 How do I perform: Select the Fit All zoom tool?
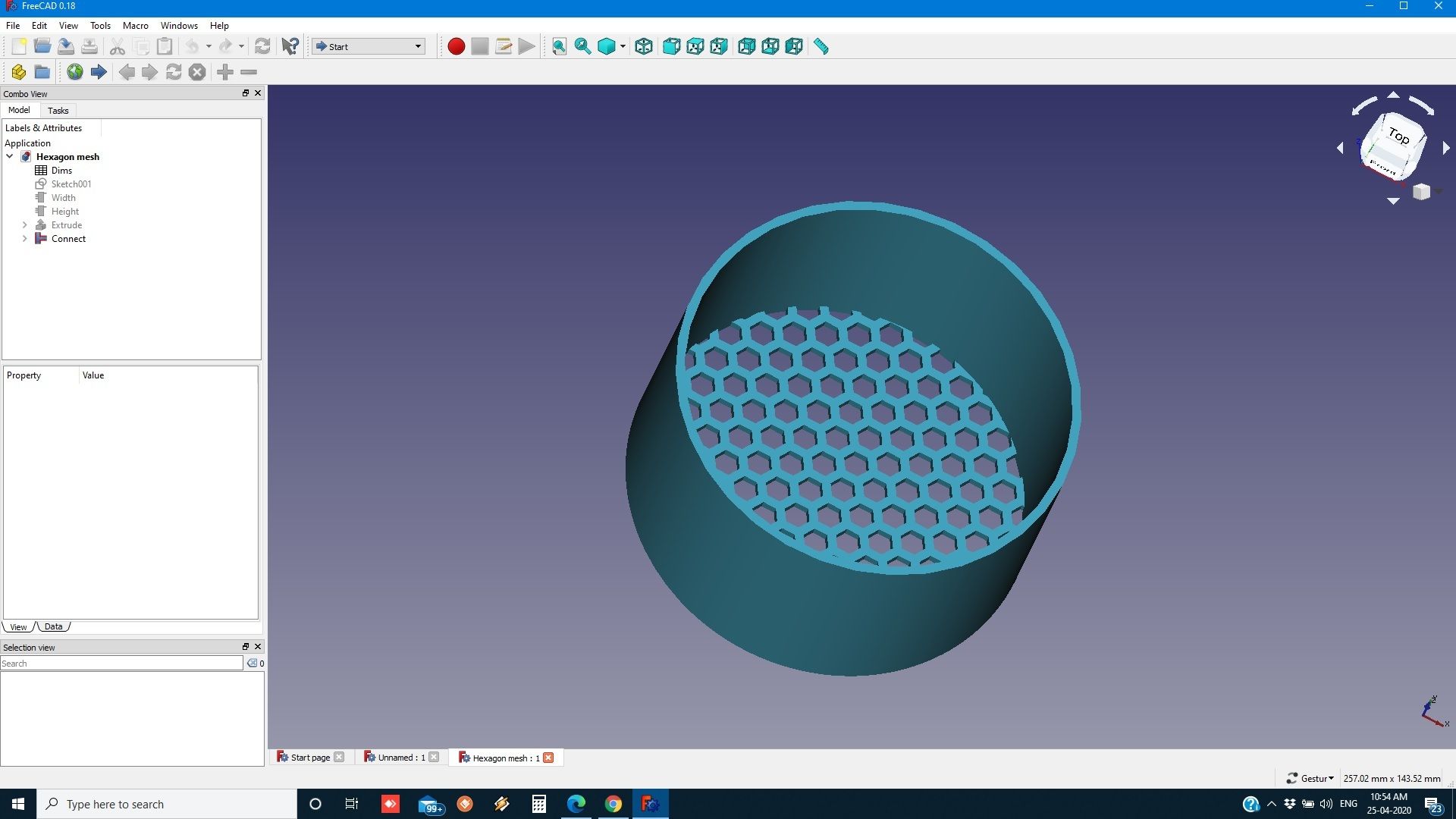coord(559,46)
